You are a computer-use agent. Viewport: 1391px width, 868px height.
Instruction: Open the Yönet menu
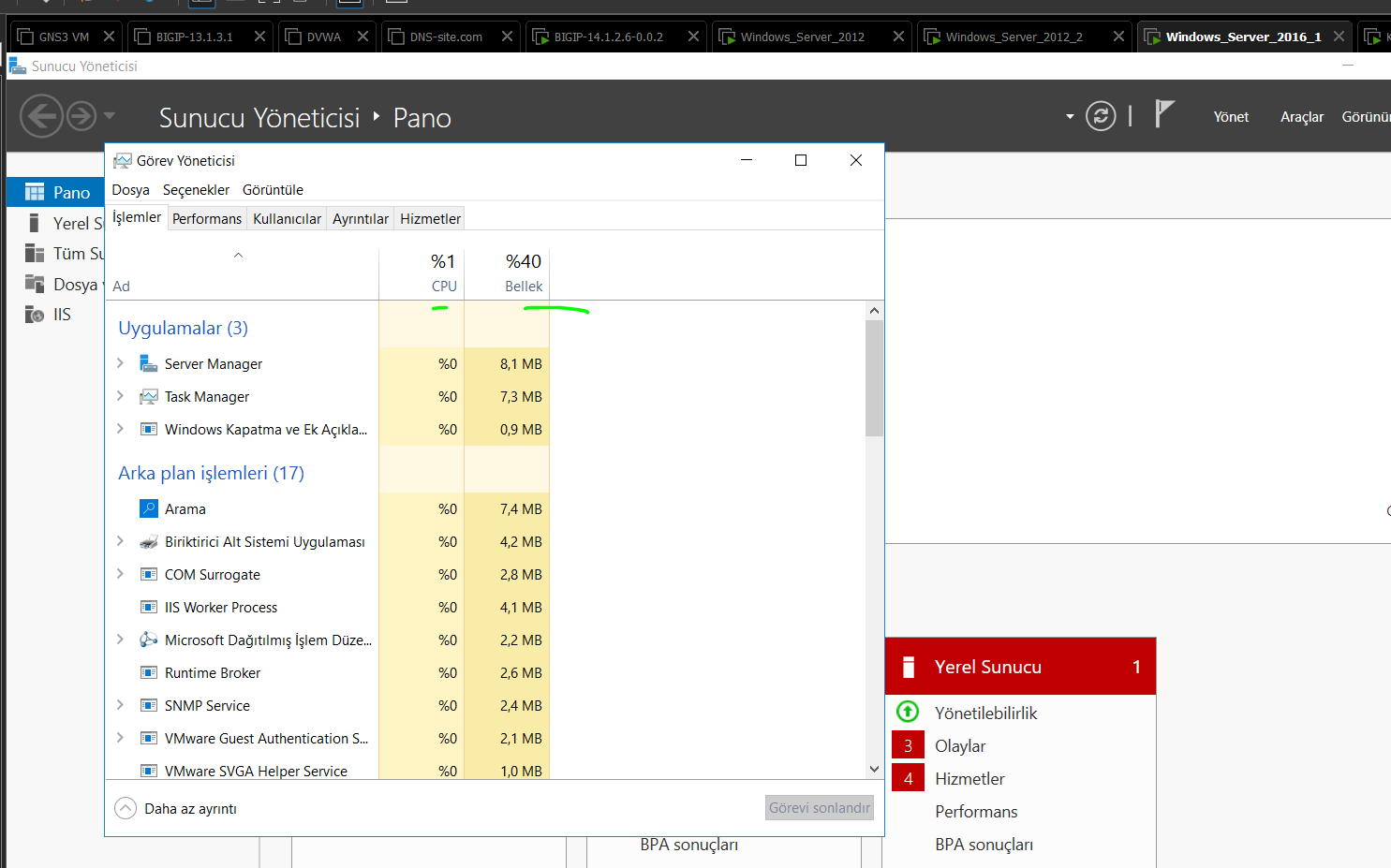pos(1231,117)
